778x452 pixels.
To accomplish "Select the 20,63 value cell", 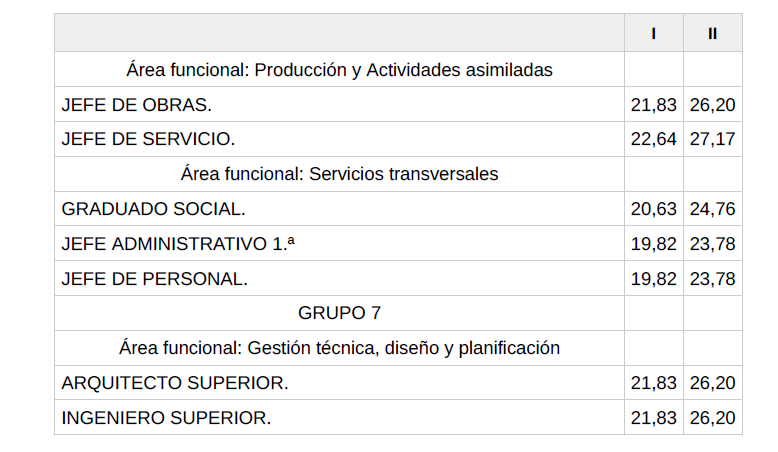I will tap(654, 209).
